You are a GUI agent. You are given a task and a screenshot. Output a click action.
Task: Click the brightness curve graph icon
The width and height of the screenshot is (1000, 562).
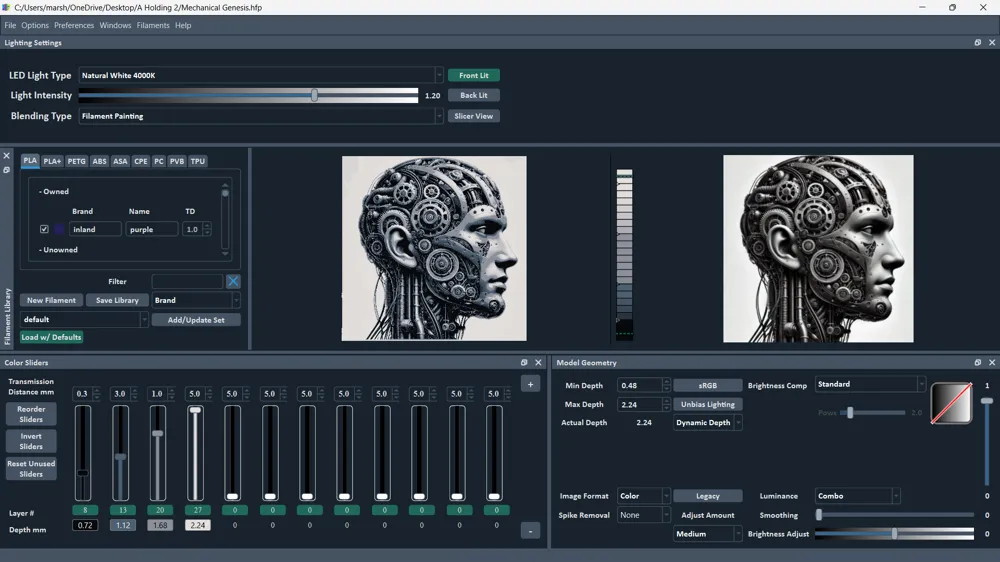point(951,404)
